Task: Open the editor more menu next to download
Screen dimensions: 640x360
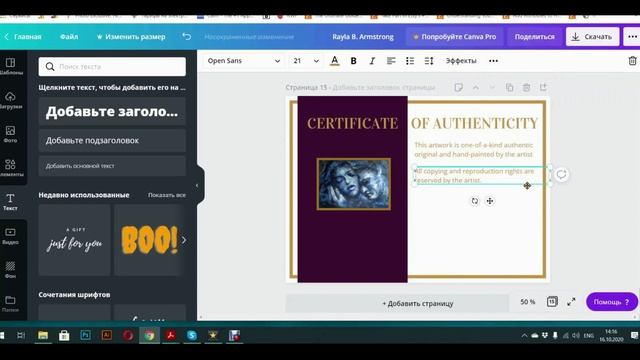Action: click(x=632, y=37)
